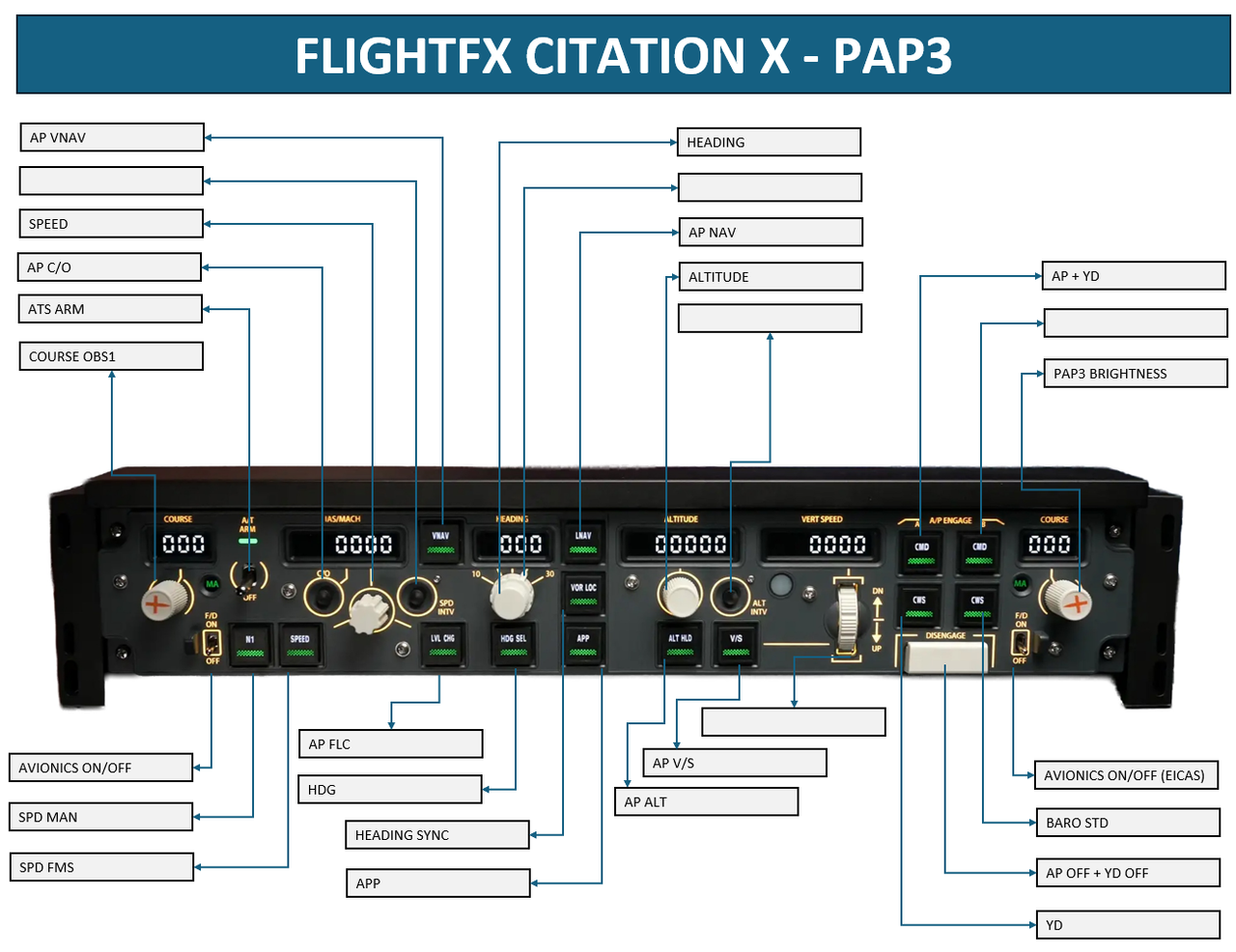Flip the A/T ARM switch
This screenshot has height=952, width=1236.
(249, 577)
